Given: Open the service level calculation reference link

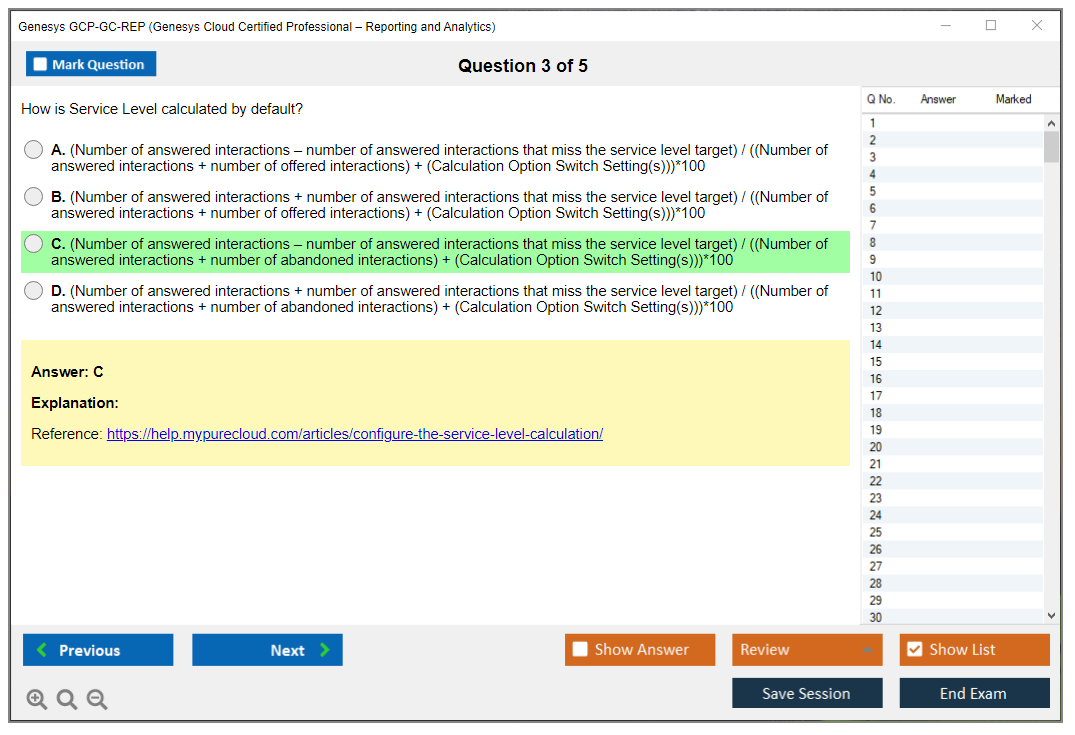Looking at the screenshot, I should (x=354, y=434).
